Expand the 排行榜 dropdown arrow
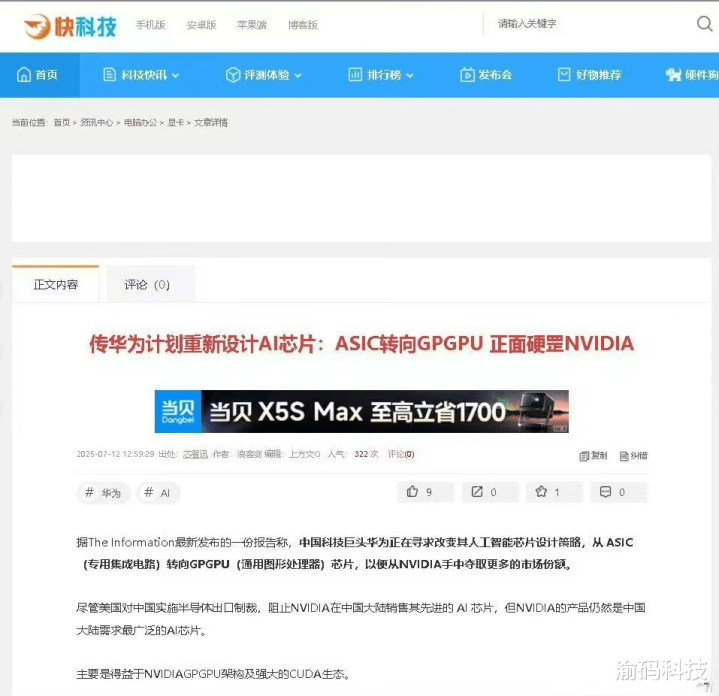The image size is (719, 696). (409, 76)
